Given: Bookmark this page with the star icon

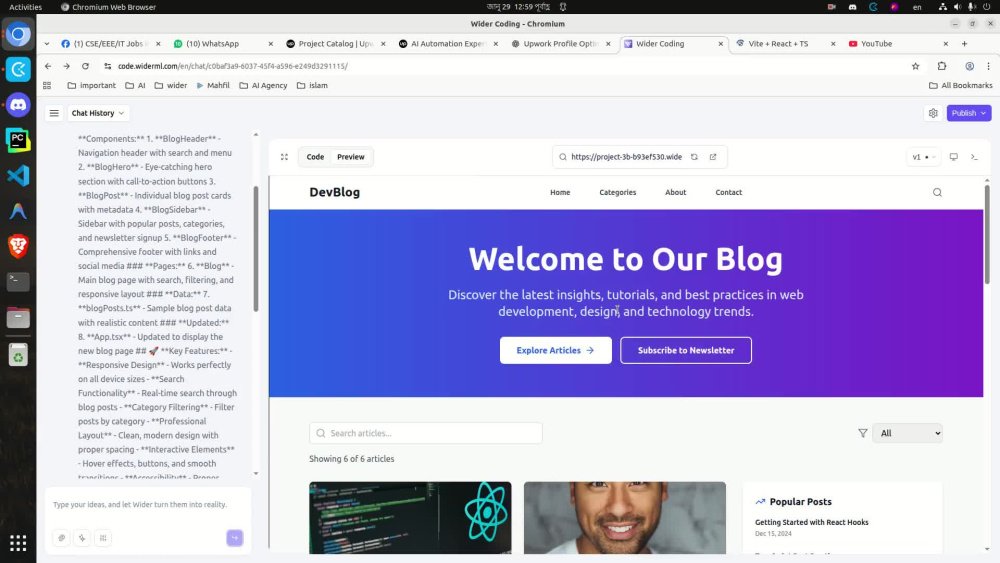Looking at the screenshot, I should (x=915, y=66).
